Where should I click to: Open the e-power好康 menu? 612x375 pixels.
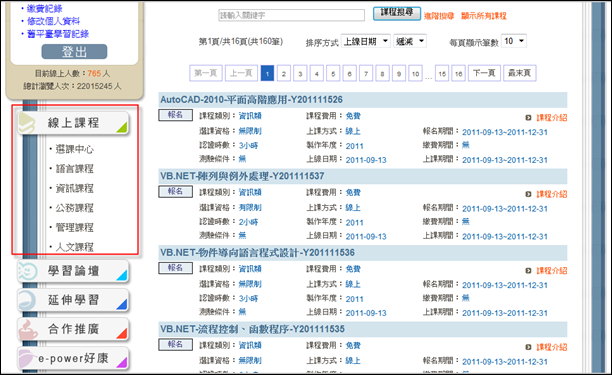pyautogui.click(x=73, y=358)
